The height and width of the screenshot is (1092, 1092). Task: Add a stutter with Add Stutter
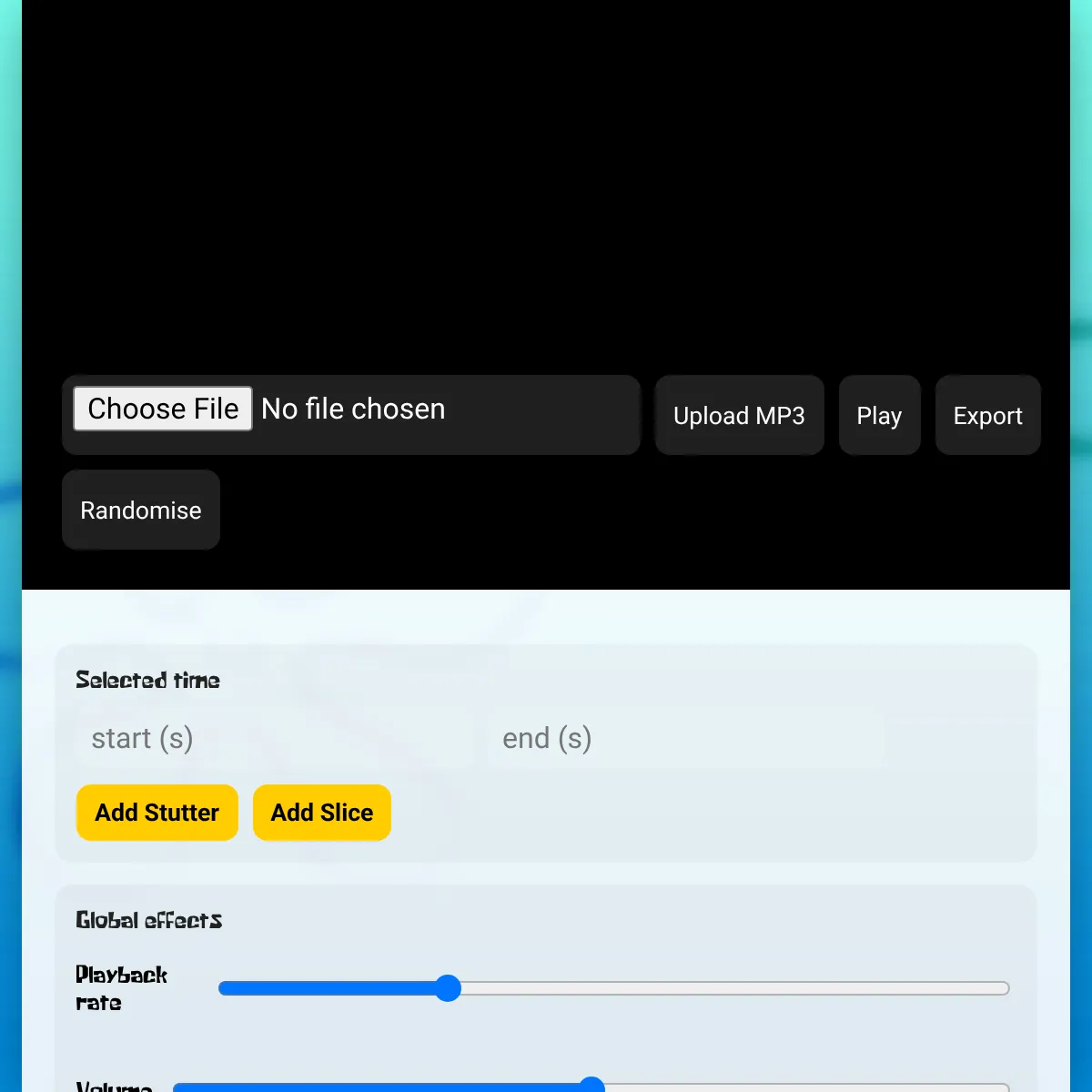(157, 813)
